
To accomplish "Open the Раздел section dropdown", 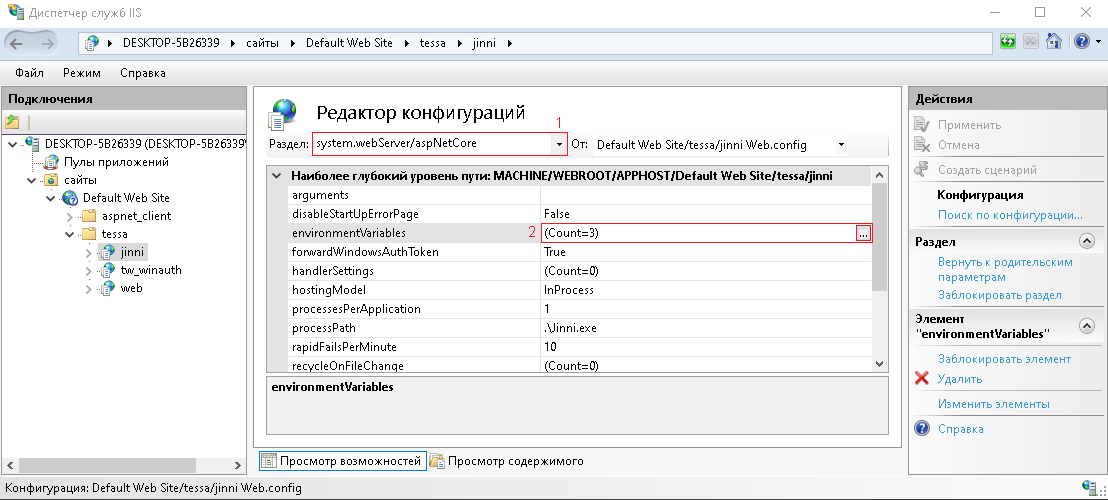I will point(558,144).
